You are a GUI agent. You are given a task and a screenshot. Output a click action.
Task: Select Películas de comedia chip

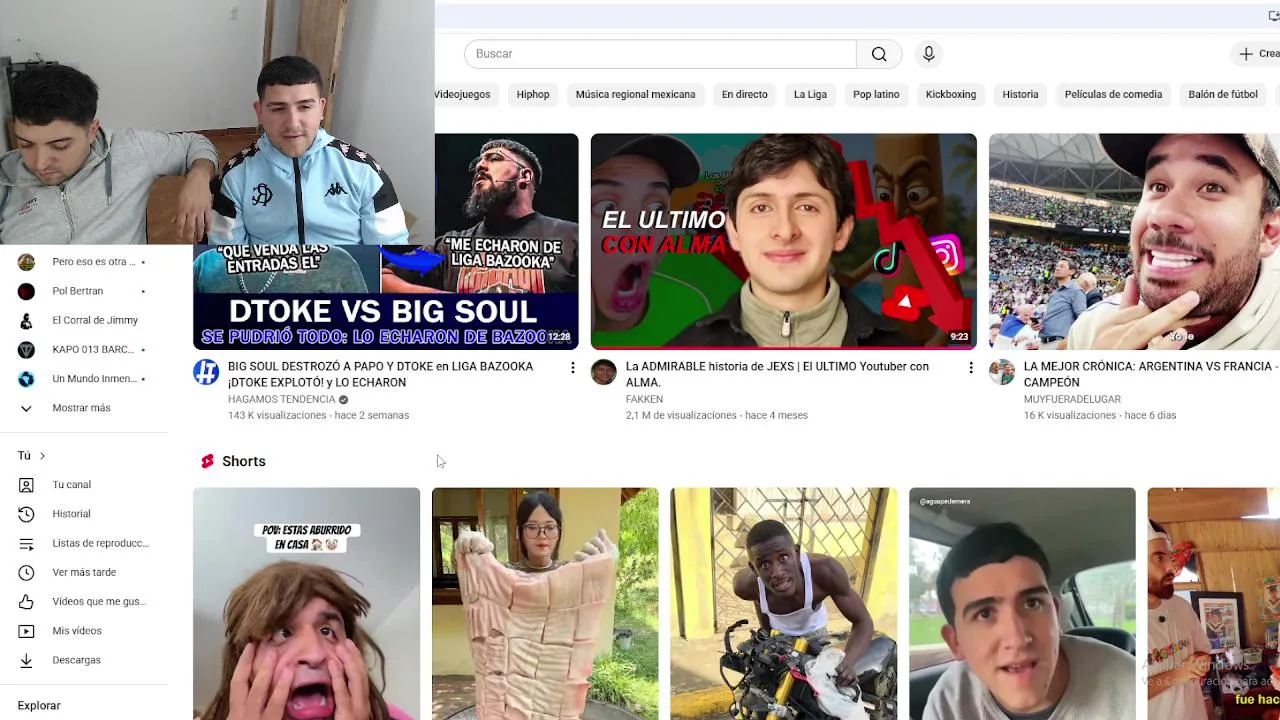point(1113,94)
